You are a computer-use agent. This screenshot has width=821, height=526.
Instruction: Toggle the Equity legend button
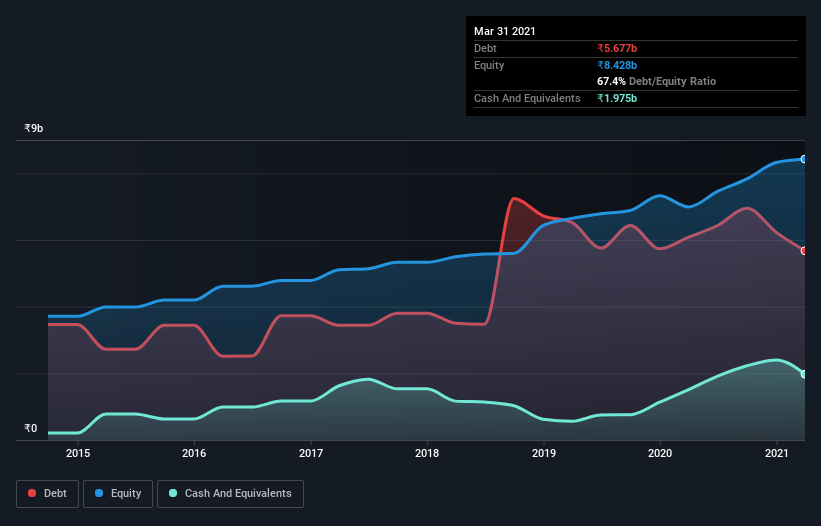118,494
